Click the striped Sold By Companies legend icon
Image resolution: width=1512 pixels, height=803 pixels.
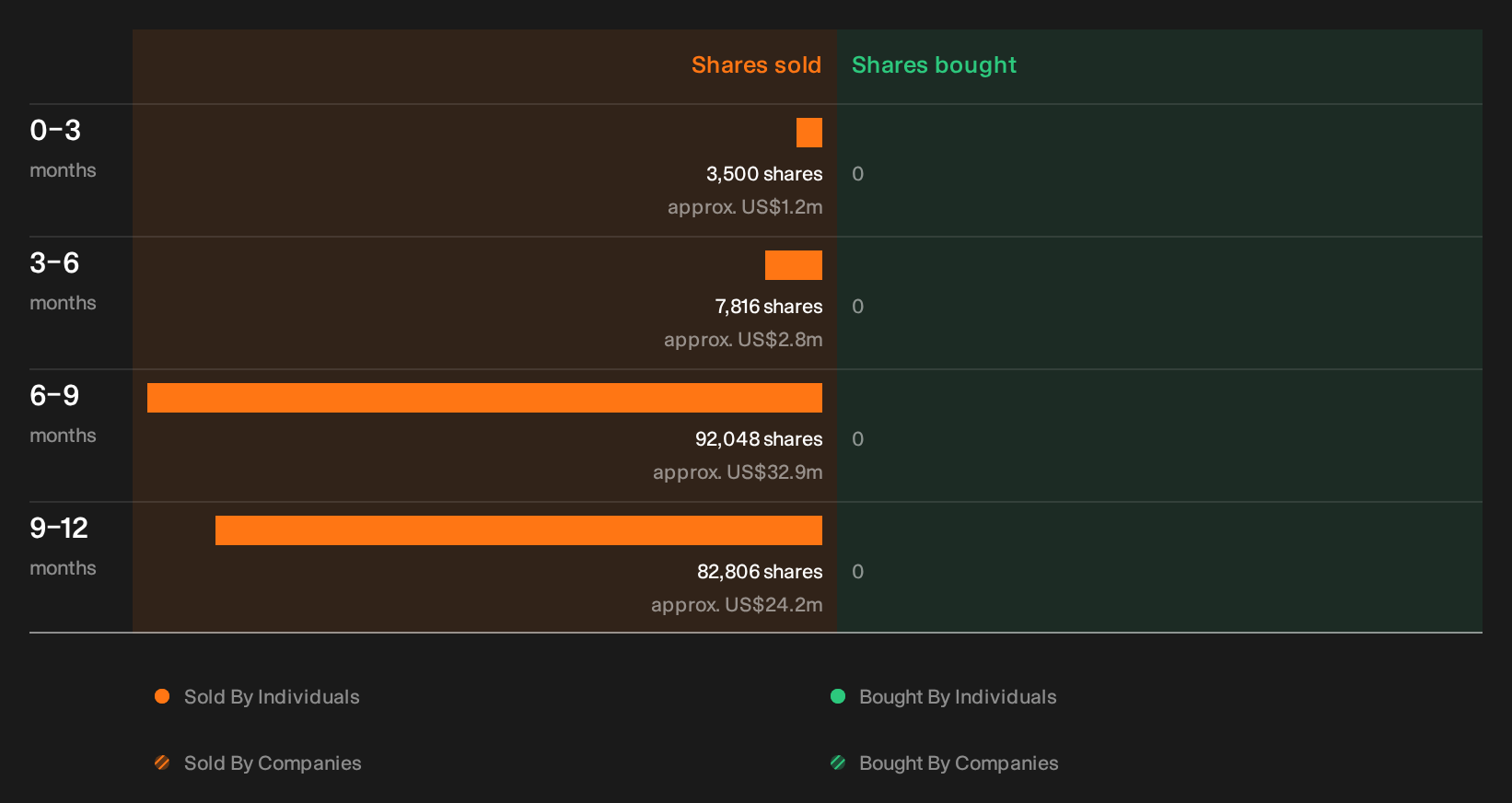click(x=162, y=762)
